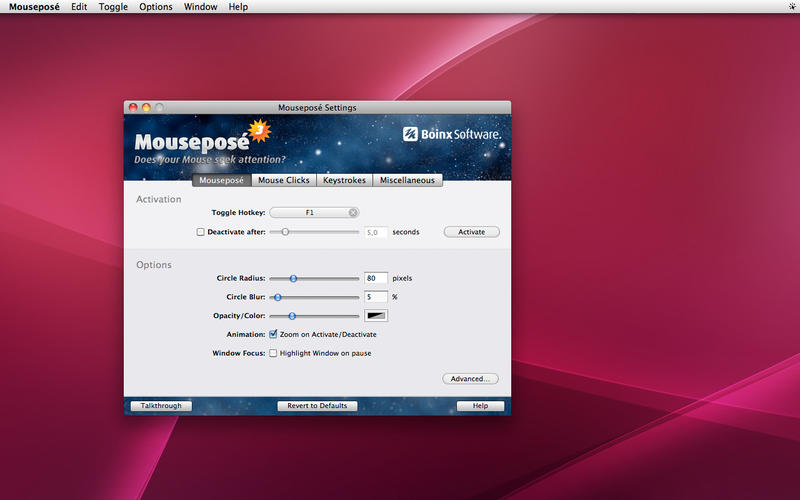Screen dimensions: 800x500
Task: Open the Advanced options panel
Action: pyautogui.click(x=470, y=379)
